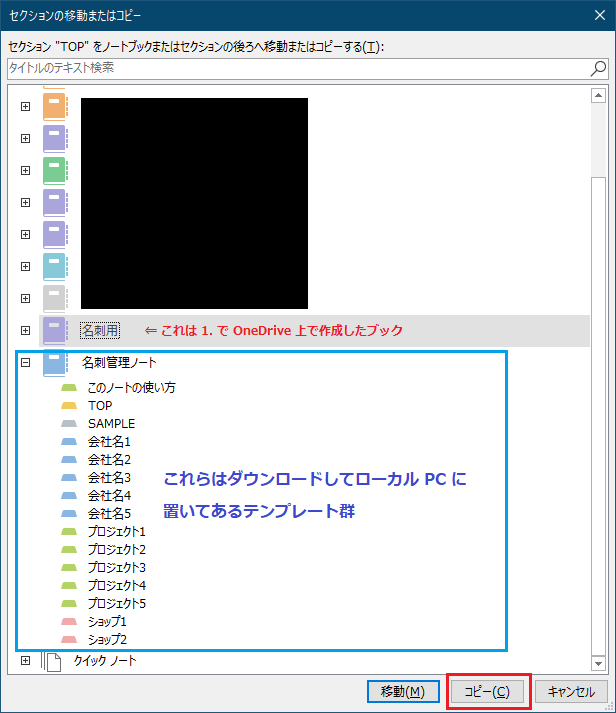Click the gray SAMPLE section icon
The width and height of the screenshot is (616, 713).
tap(69, 424)
